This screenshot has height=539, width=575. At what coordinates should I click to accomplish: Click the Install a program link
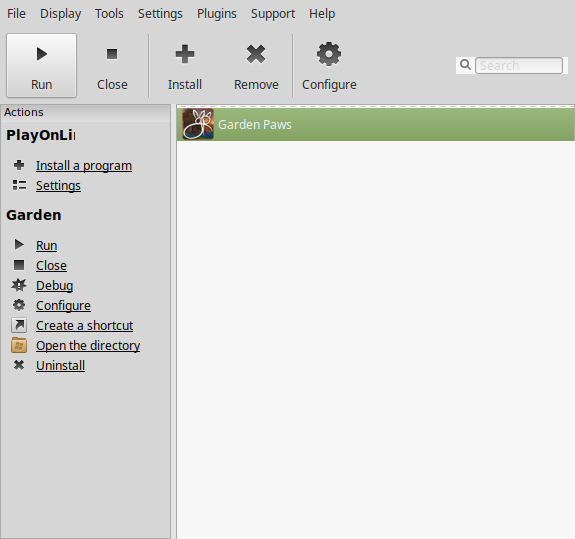(84, 166)
